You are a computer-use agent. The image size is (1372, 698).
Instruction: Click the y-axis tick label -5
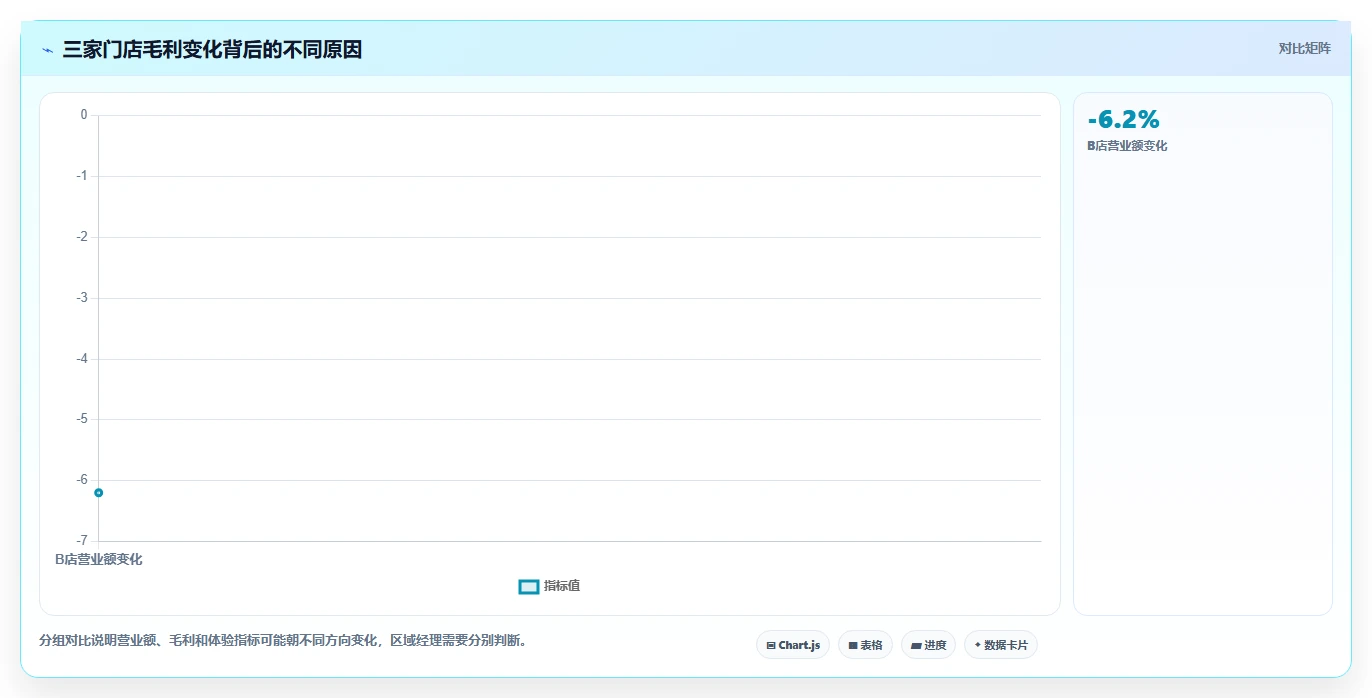tap(83, 419)
